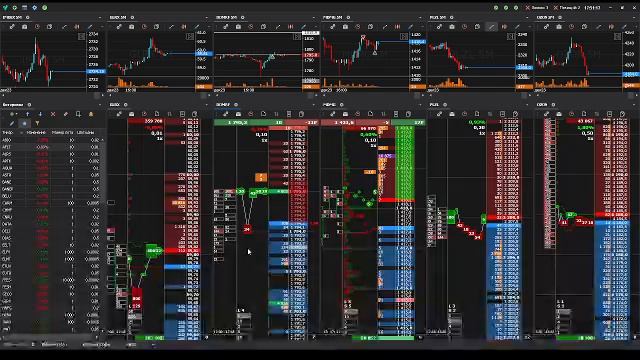Delete instrument with the red X icon
Screen dimensions: 640x360
click(x=53, y=114)
